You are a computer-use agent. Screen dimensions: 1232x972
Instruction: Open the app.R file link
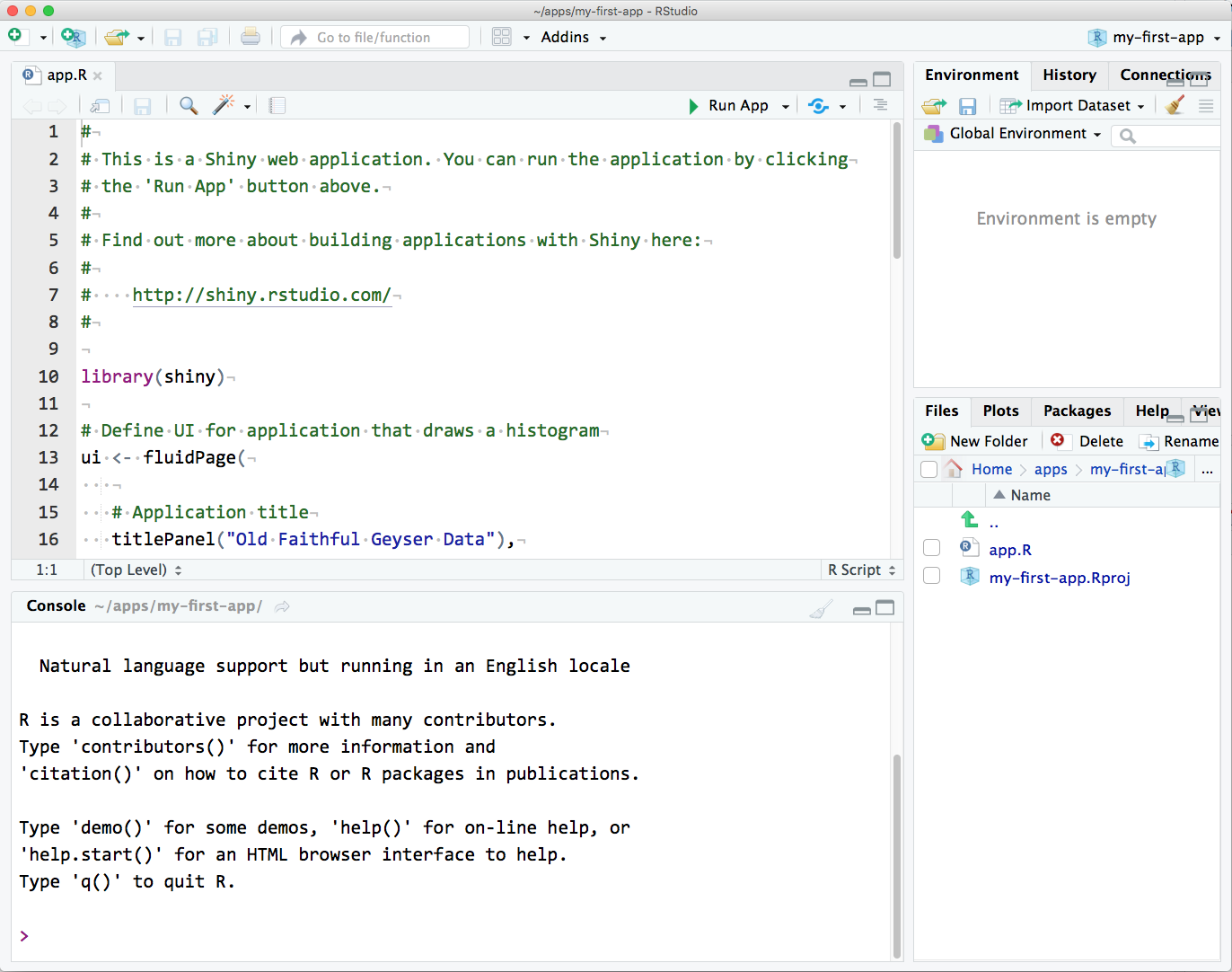tap(1010, 550)
